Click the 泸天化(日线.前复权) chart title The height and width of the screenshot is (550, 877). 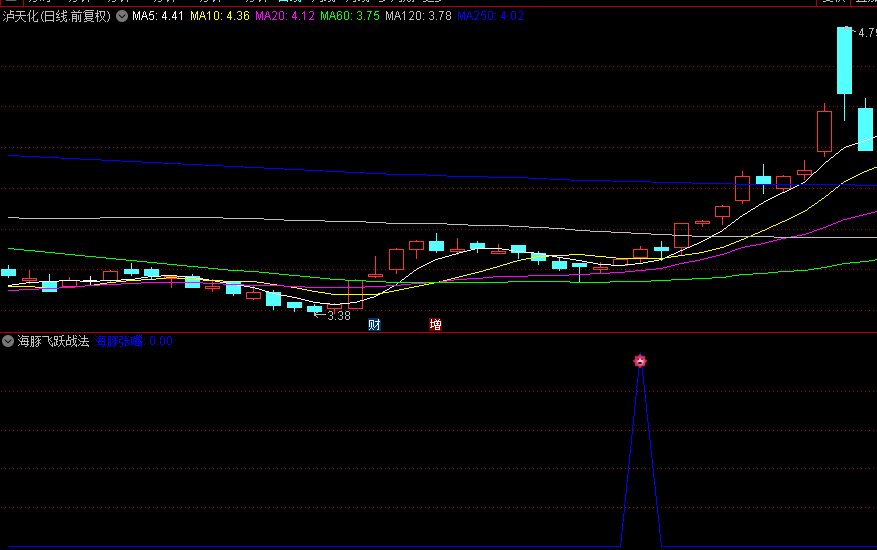(x=56, y=16)
